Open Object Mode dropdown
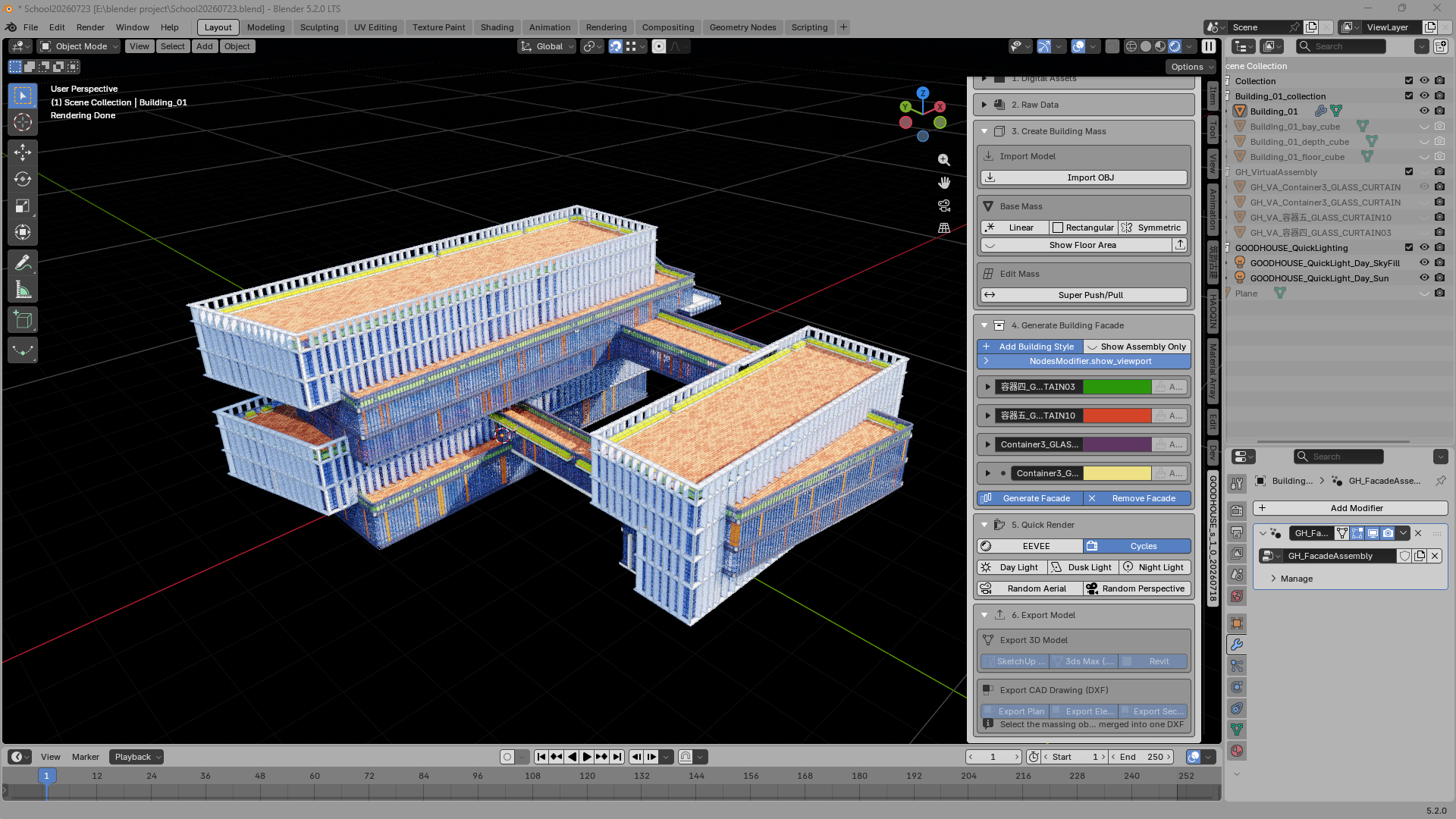Viewport: 1456px width, 819px height. click(x=80, y=46)
